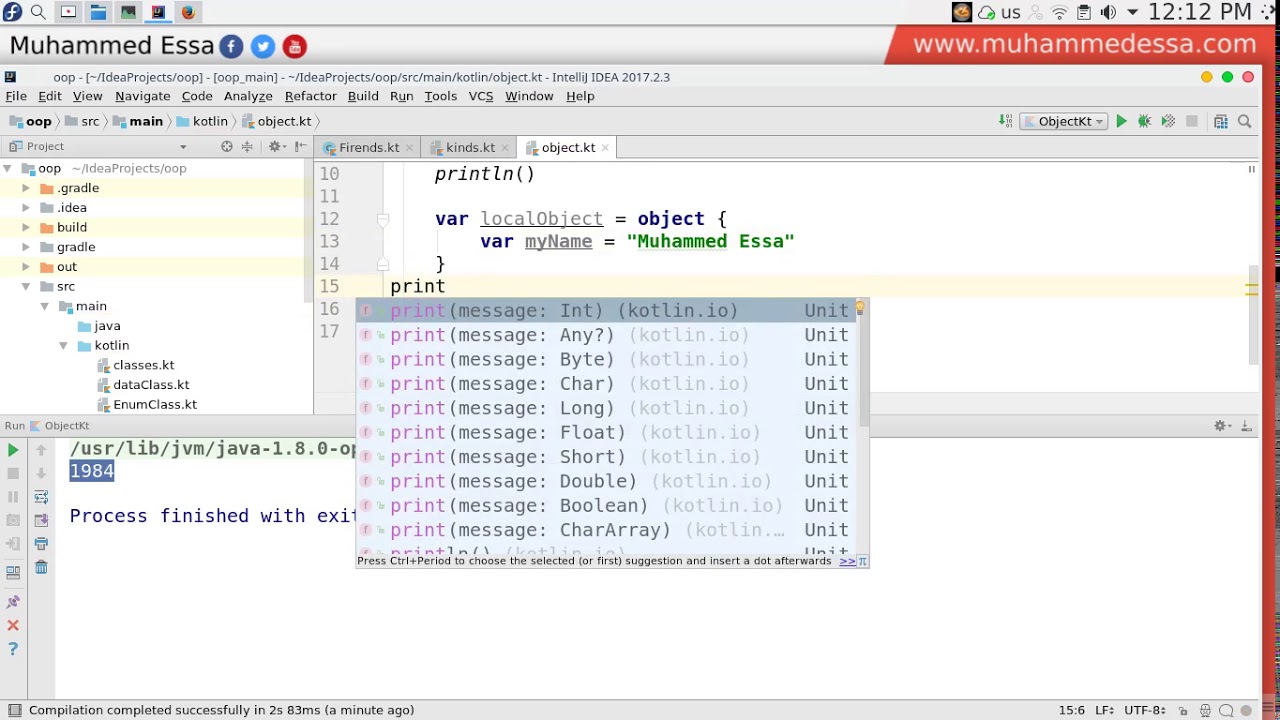Screen dimensions: 1280x720
Task: Click the cursor position 15:6 in status bar
Action: coord(1071,710)
